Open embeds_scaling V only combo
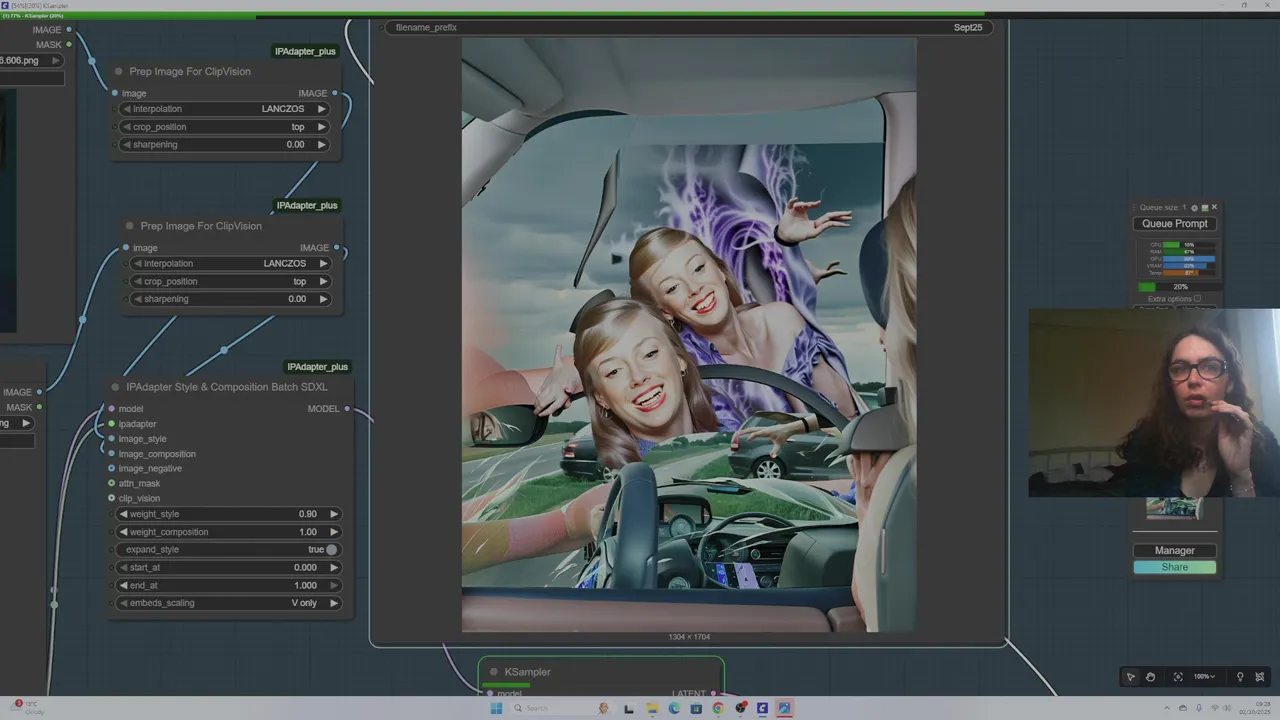Image resolution: width=1280 pixels, height=720 pixels. tap(230, 603)
